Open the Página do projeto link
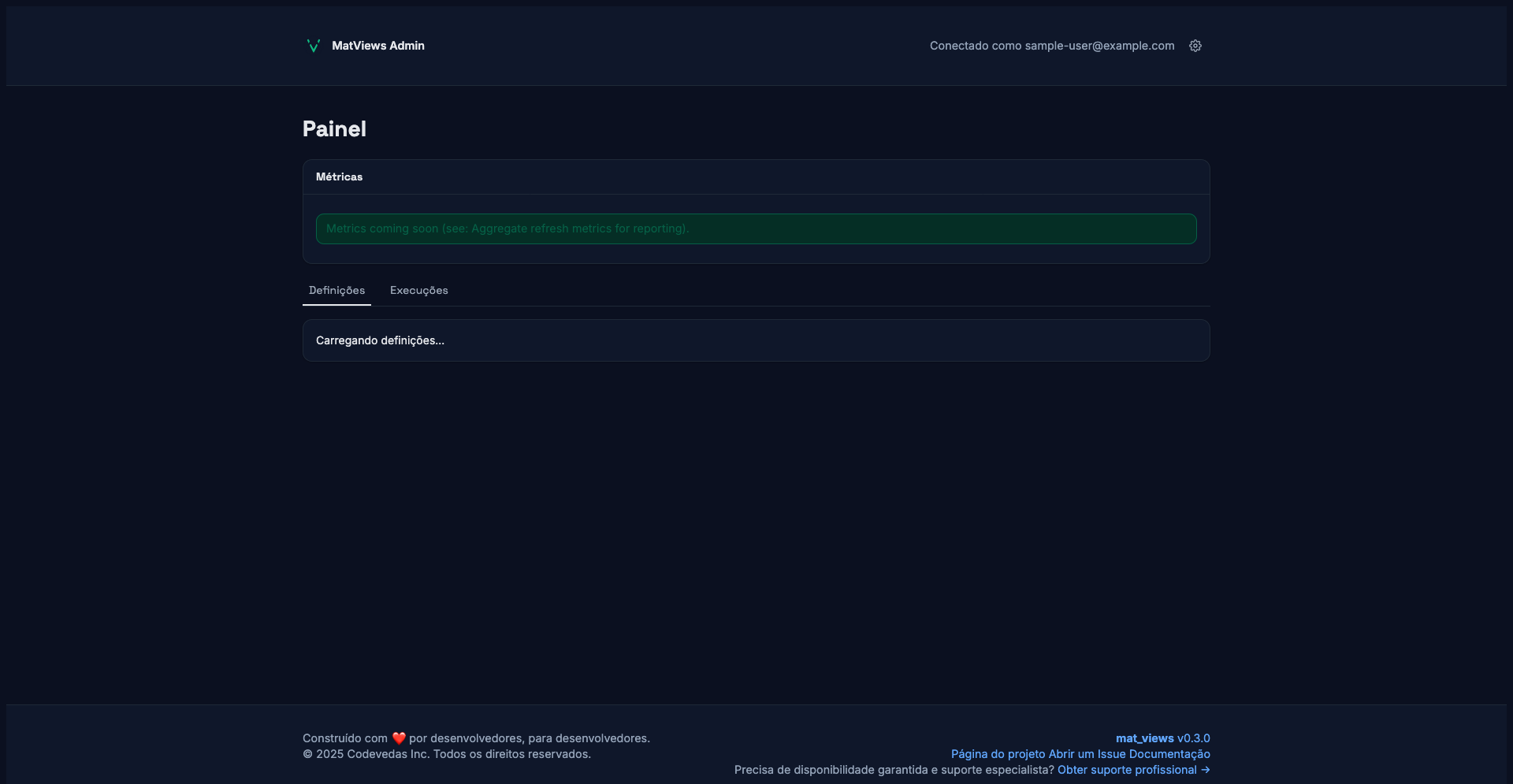The image size is (1513, 784). pos(998,754)
